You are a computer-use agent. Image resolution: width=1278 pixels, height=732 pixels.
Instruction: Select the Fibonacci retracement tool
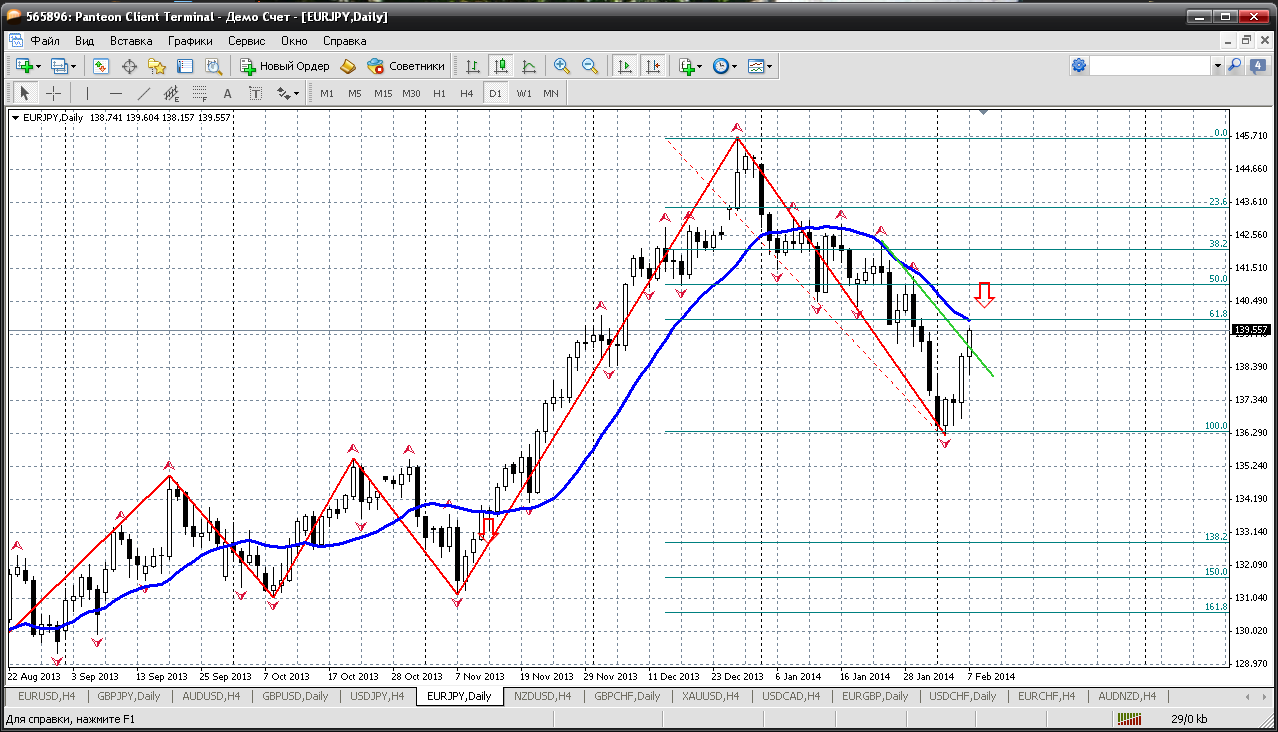pos(199,93)
